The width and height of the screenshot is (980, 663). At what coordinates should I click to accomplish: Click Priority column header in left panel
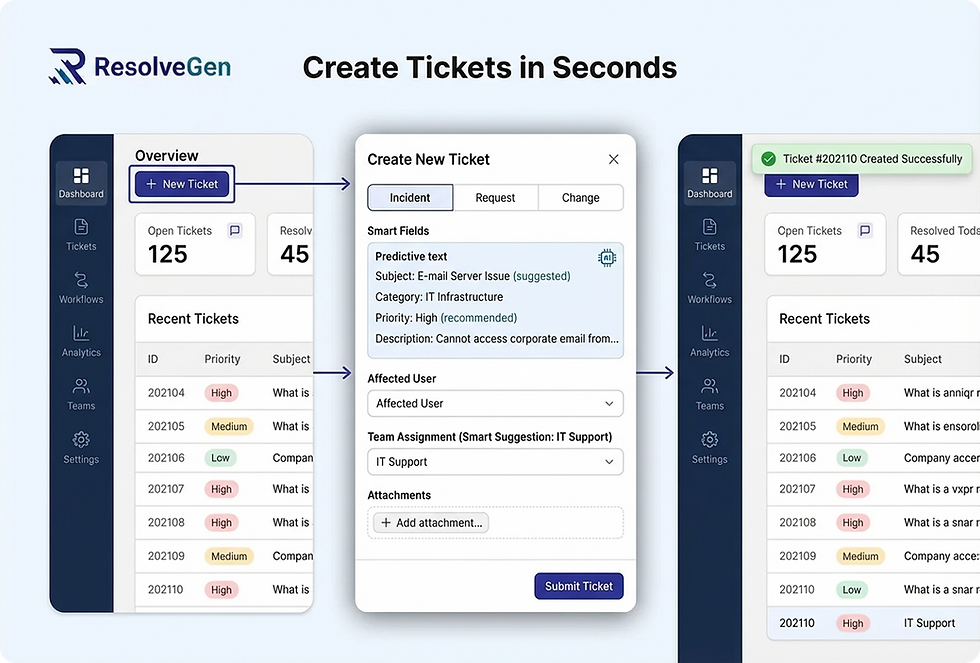click(x=222, y=359)
